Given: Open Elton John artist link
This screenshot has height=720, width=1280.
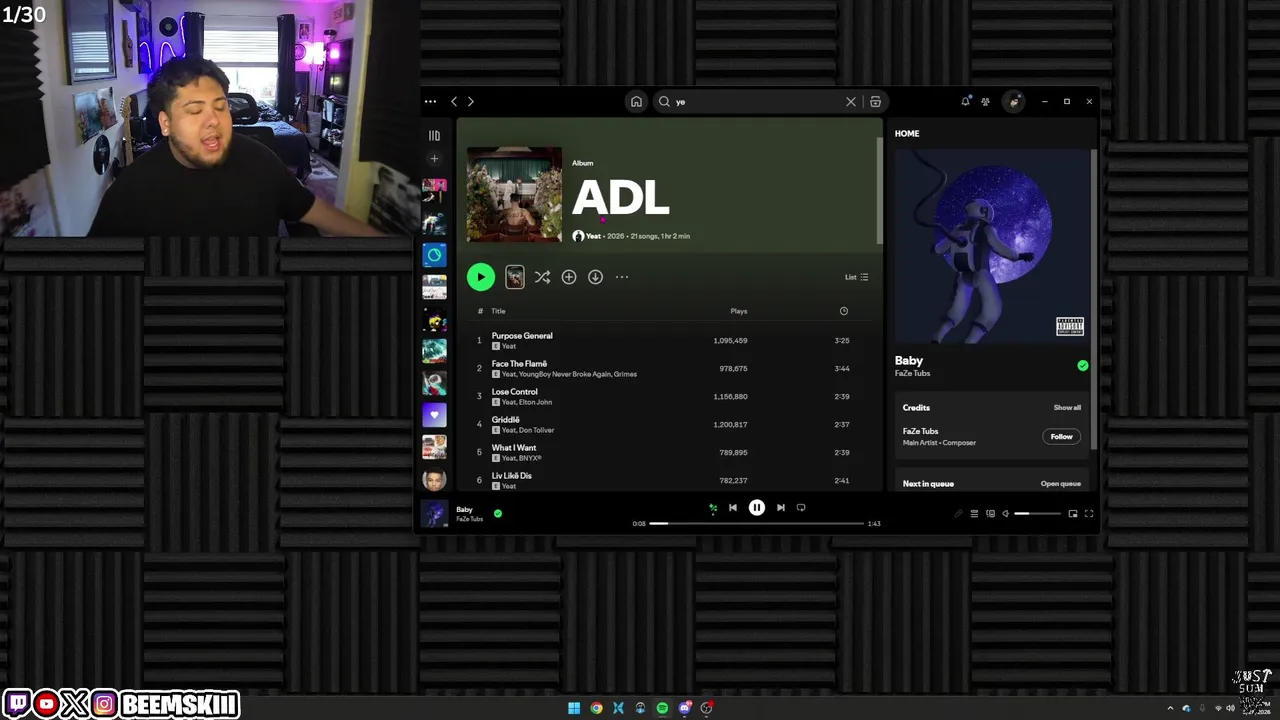Looking at the screenshot, I should click(x=535, y=402).
